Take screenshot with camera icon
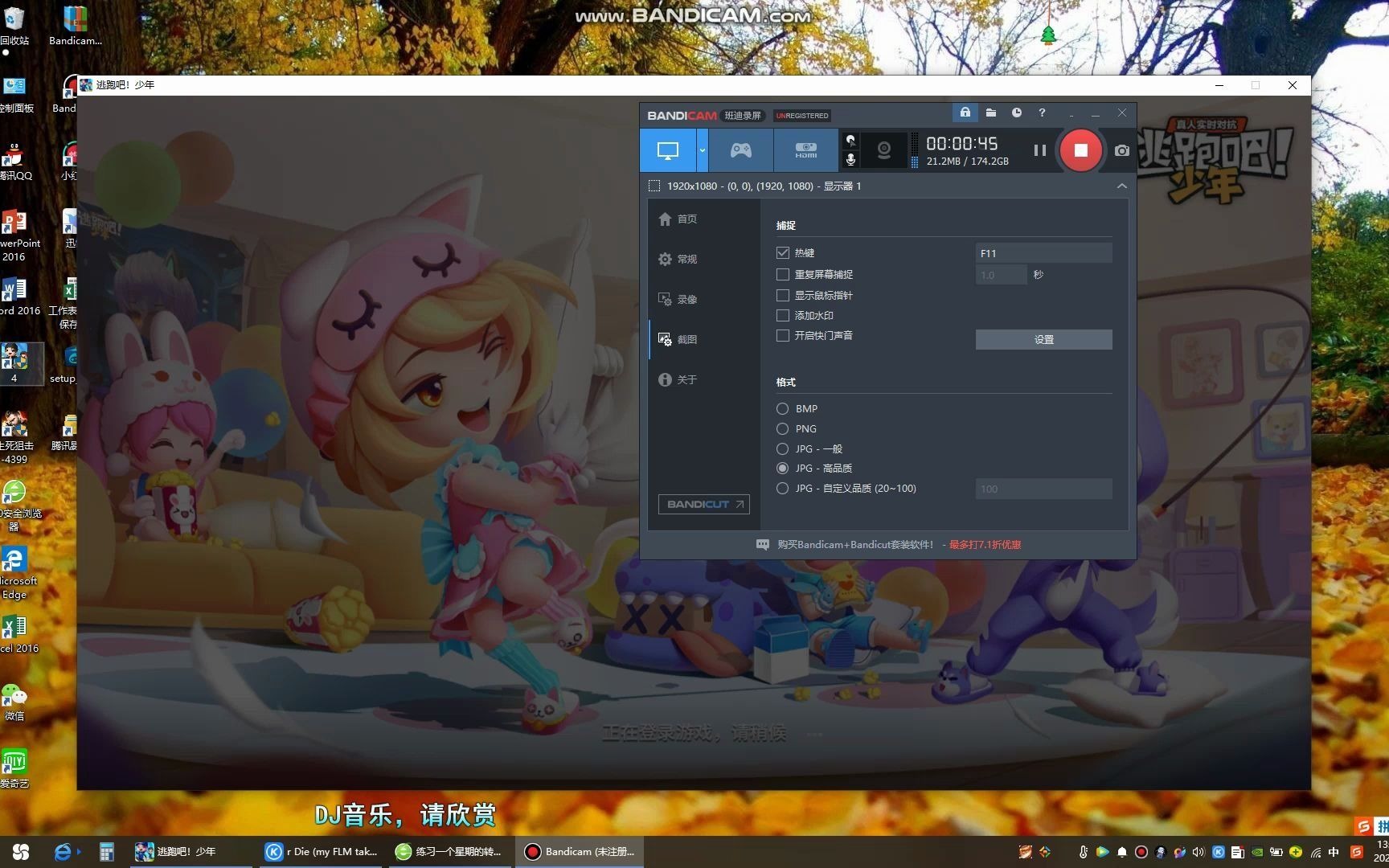This screenshot has width=1389, height=868. [1122, 150]
